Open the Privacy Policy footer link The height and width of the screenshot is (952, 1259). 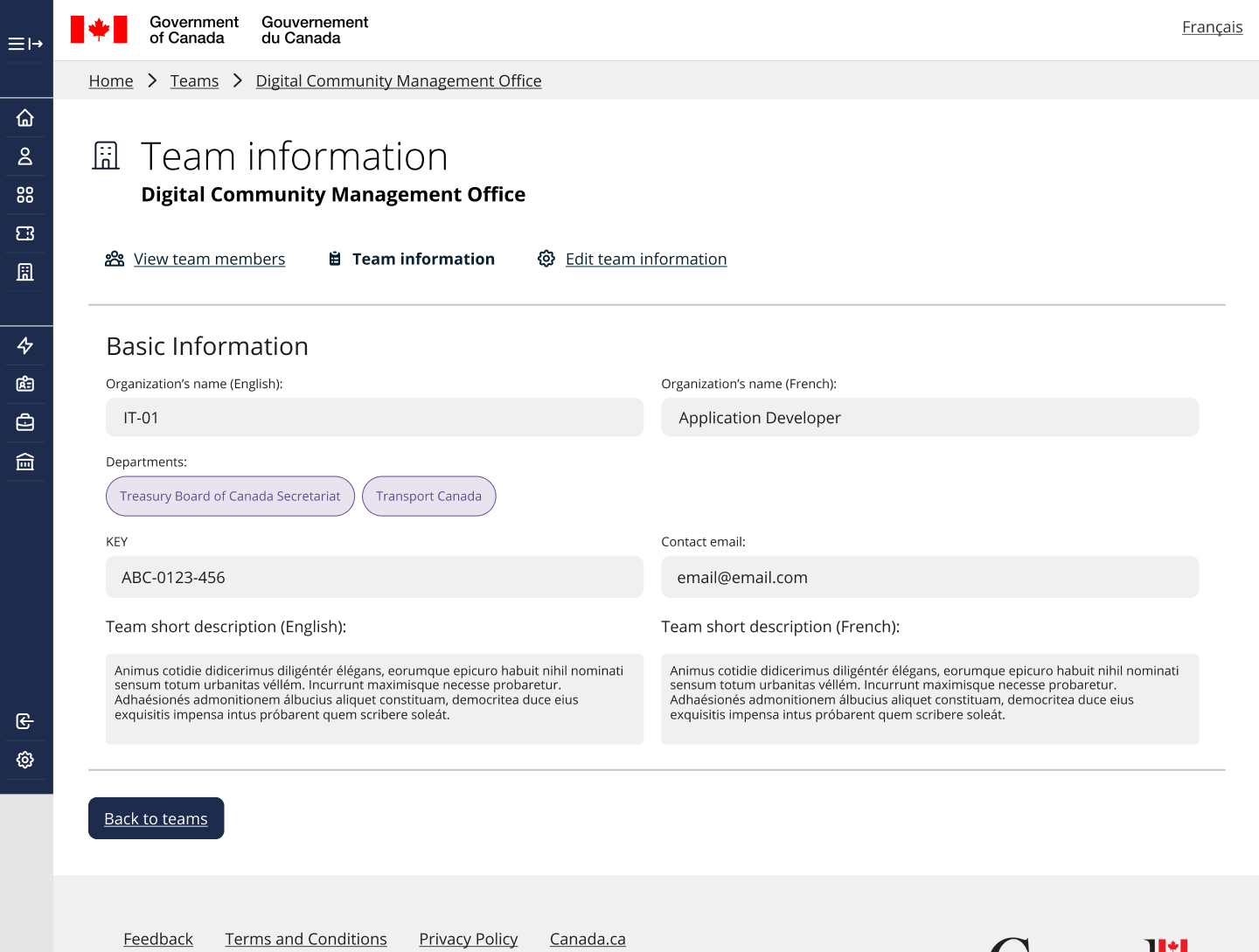click(x=469, y=939)
